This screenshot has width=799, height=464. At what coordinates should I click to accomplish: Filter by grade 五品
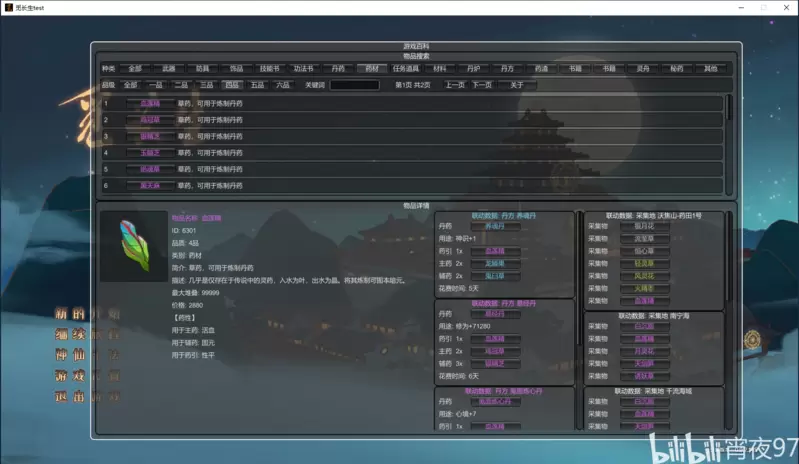257,85
